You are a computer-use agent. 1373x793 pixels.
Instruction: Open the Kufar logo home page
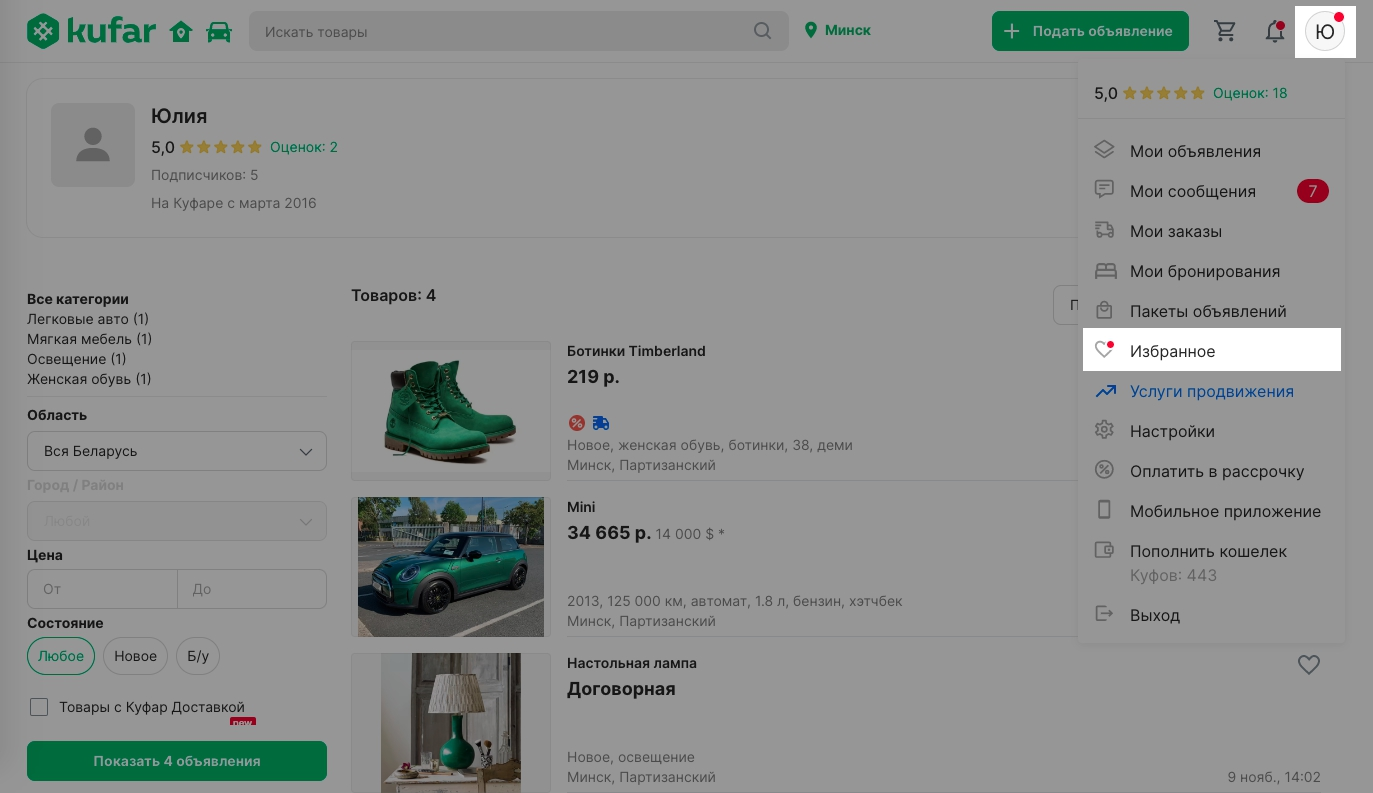(x=91, y=31)
